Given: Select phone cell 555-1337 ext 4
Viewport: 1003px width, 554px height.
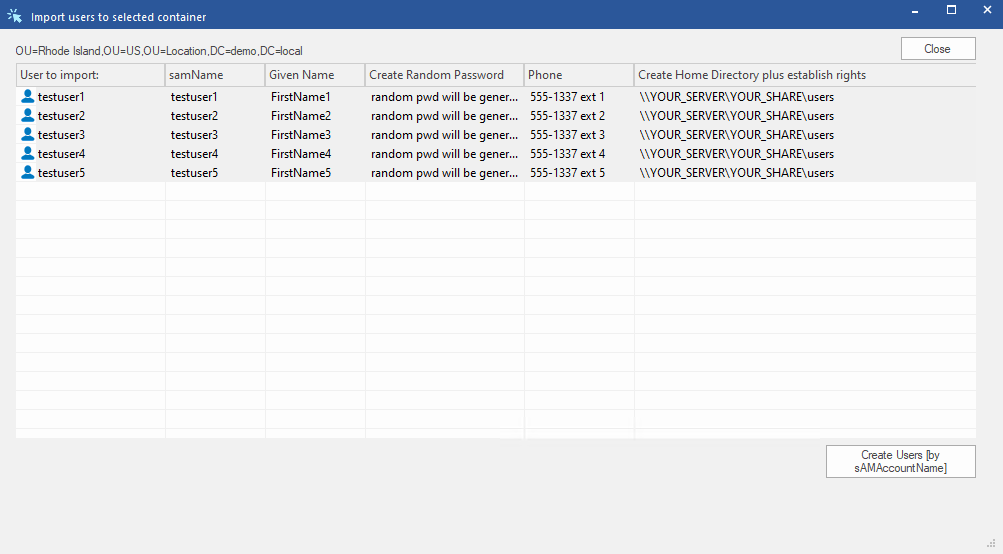Looking at the screenshot, I should [x=567, y=154].
